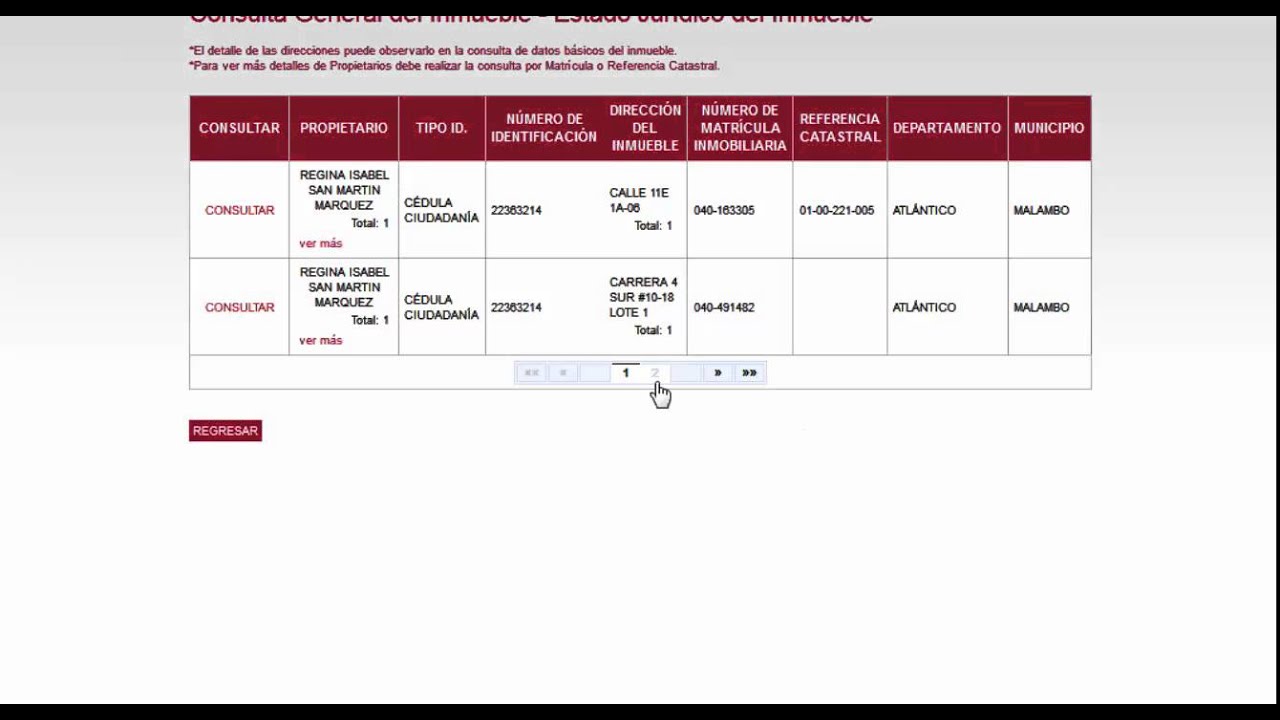Select catastral reference 01-00-221-005
Viewport: 1280px width, 720px height.
837,210
